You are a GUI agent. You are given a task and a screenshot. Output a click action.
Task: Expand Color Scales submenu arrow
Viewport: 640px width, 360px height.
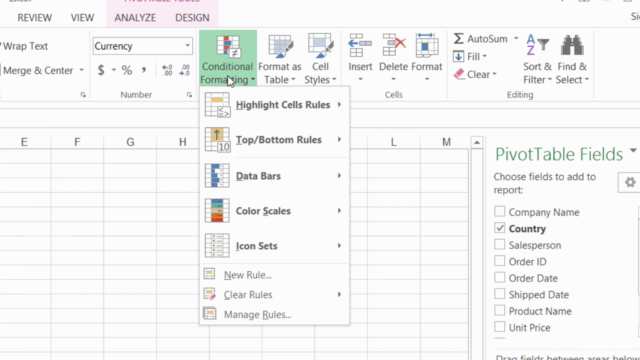point(339,211)
